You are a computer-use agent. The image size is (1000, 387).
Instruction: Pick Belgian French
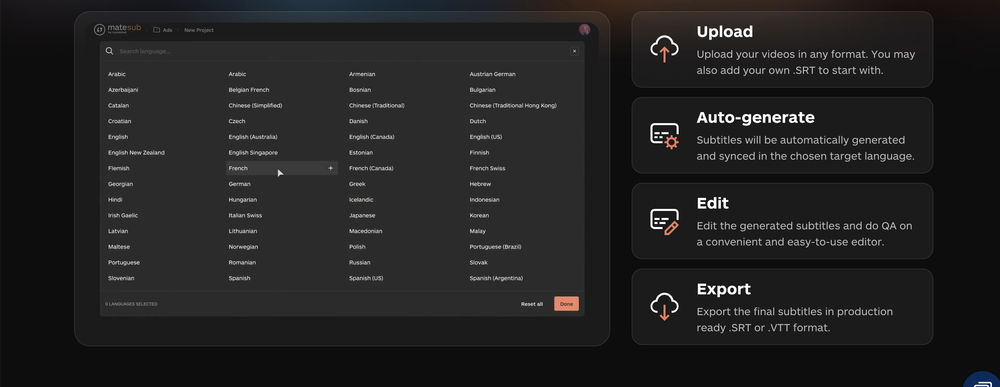tap(249, 90)
